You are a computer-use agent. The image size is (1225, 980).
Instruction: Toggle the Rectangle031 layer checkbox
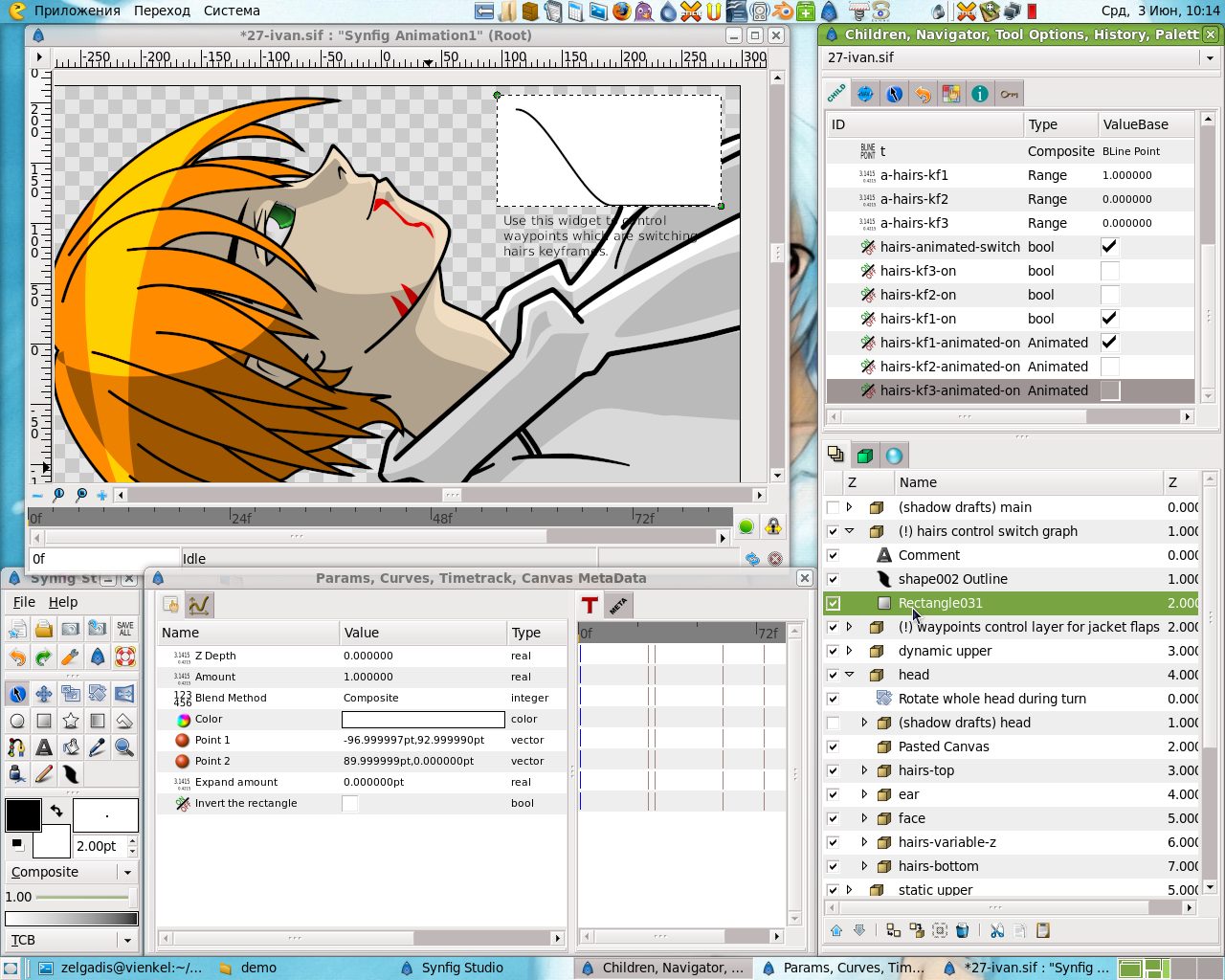833,603
